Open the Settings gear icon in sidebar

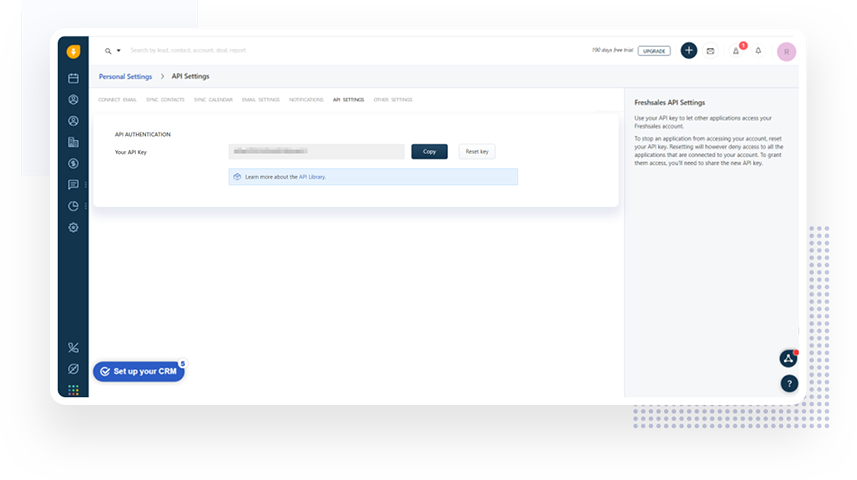[x=73, y=227]
